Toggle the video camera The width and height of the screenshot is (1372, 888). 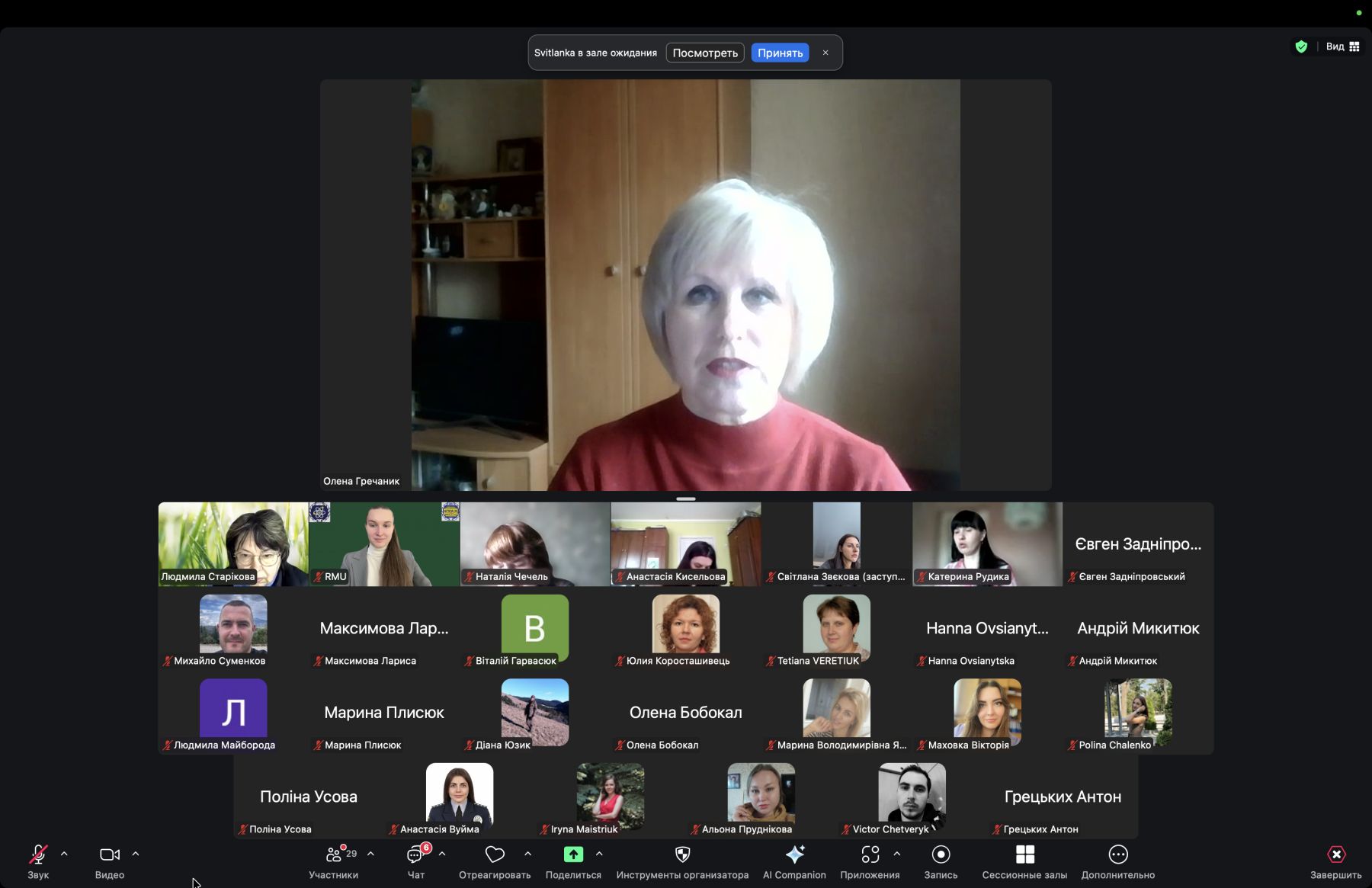click(x=109, y=854)
